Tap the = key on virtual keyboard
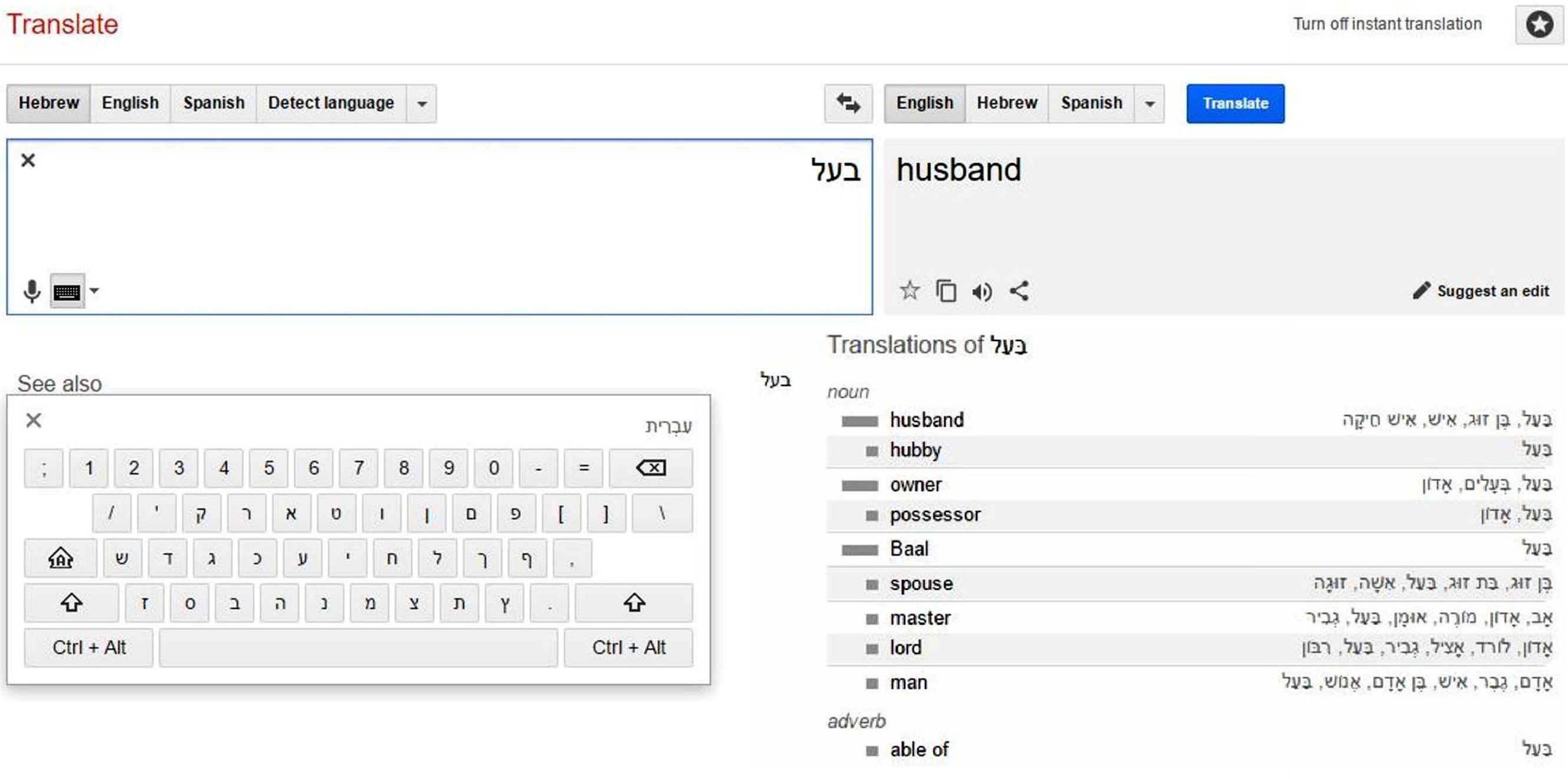 (583, 468)
